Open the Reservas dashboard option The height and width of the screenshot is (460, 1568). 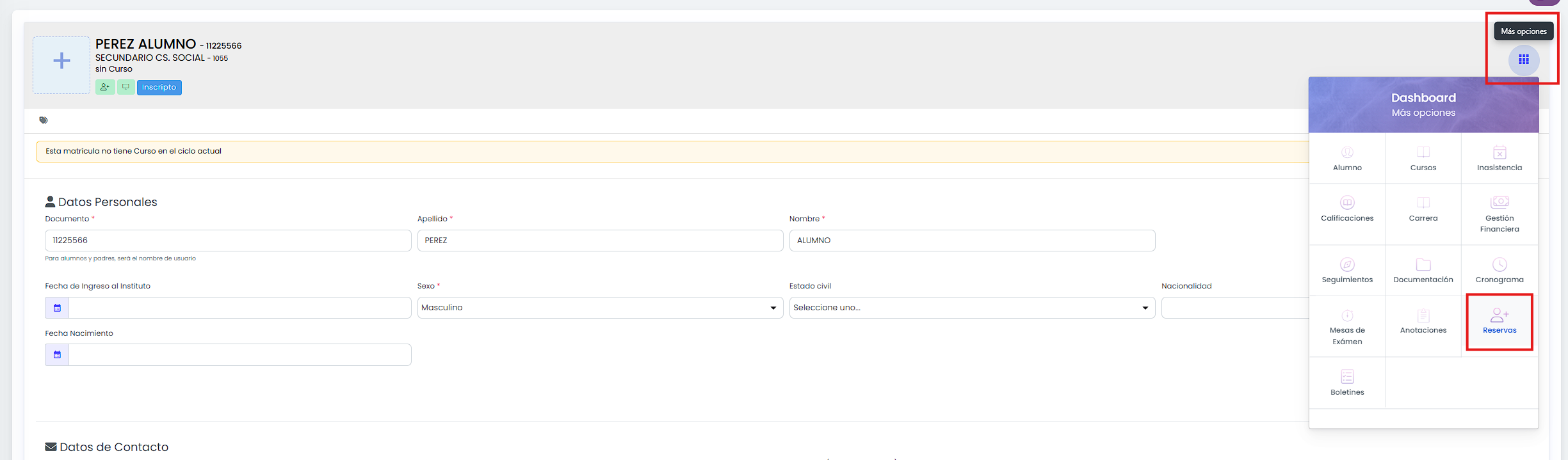click(x=1499, y=322)
